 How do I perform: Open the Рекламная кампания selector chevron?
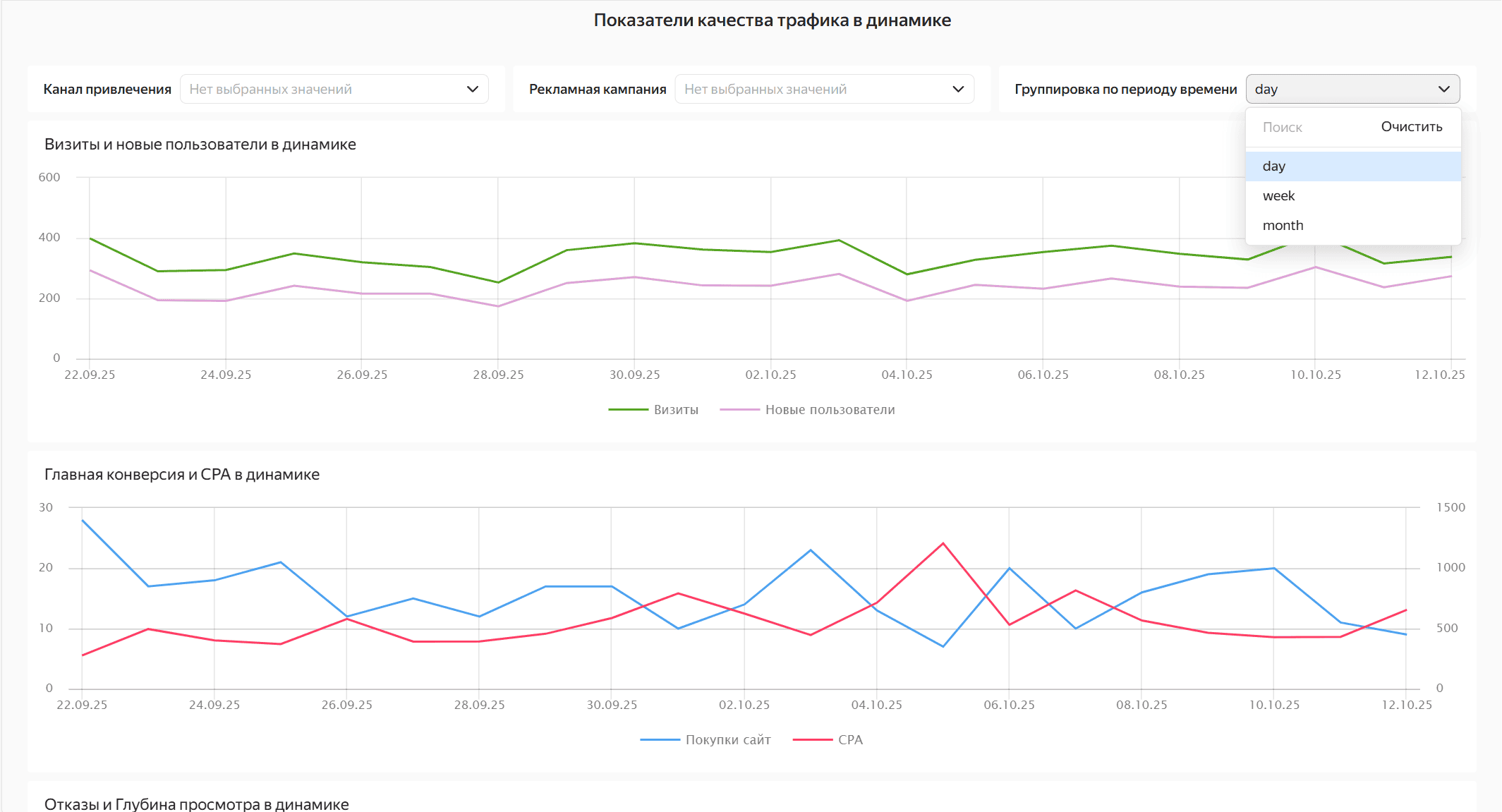[x=957, y=90]
